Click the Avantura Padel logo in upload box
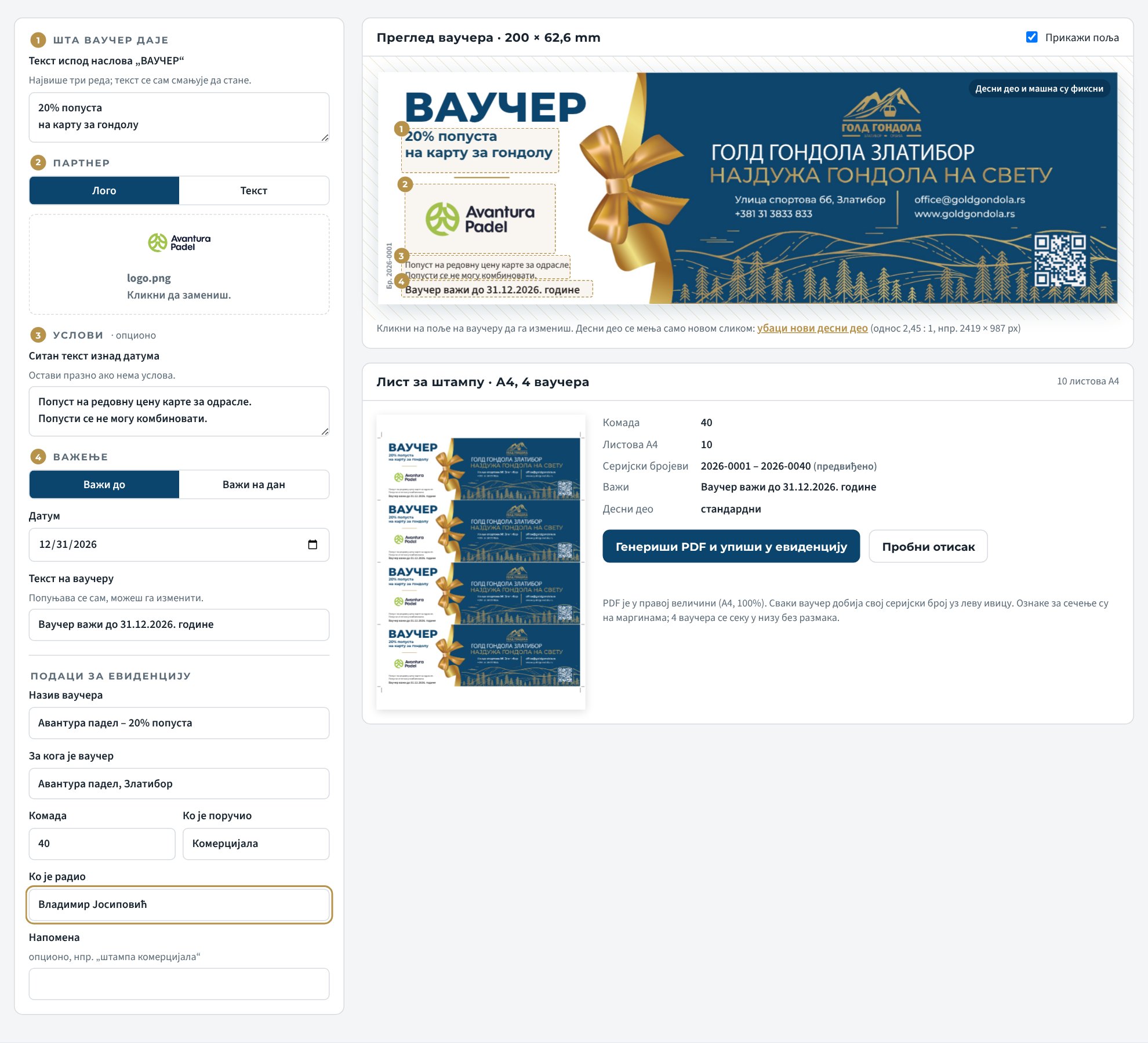 click(179, 243)
